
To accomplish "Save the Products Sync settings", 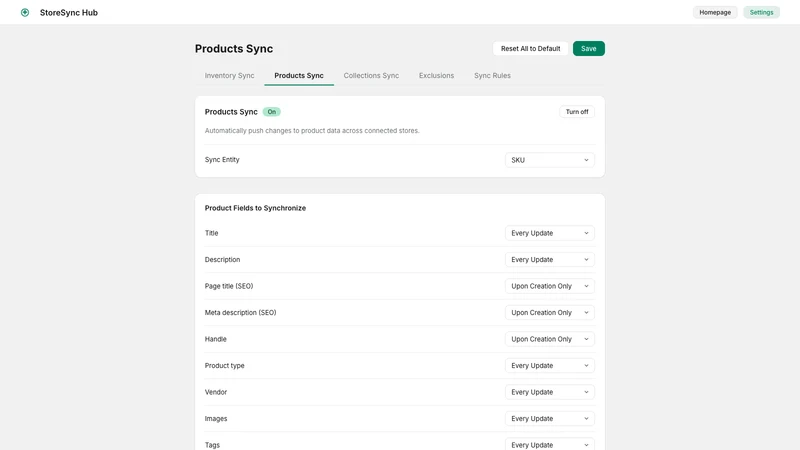I will (x=588, y=48).
